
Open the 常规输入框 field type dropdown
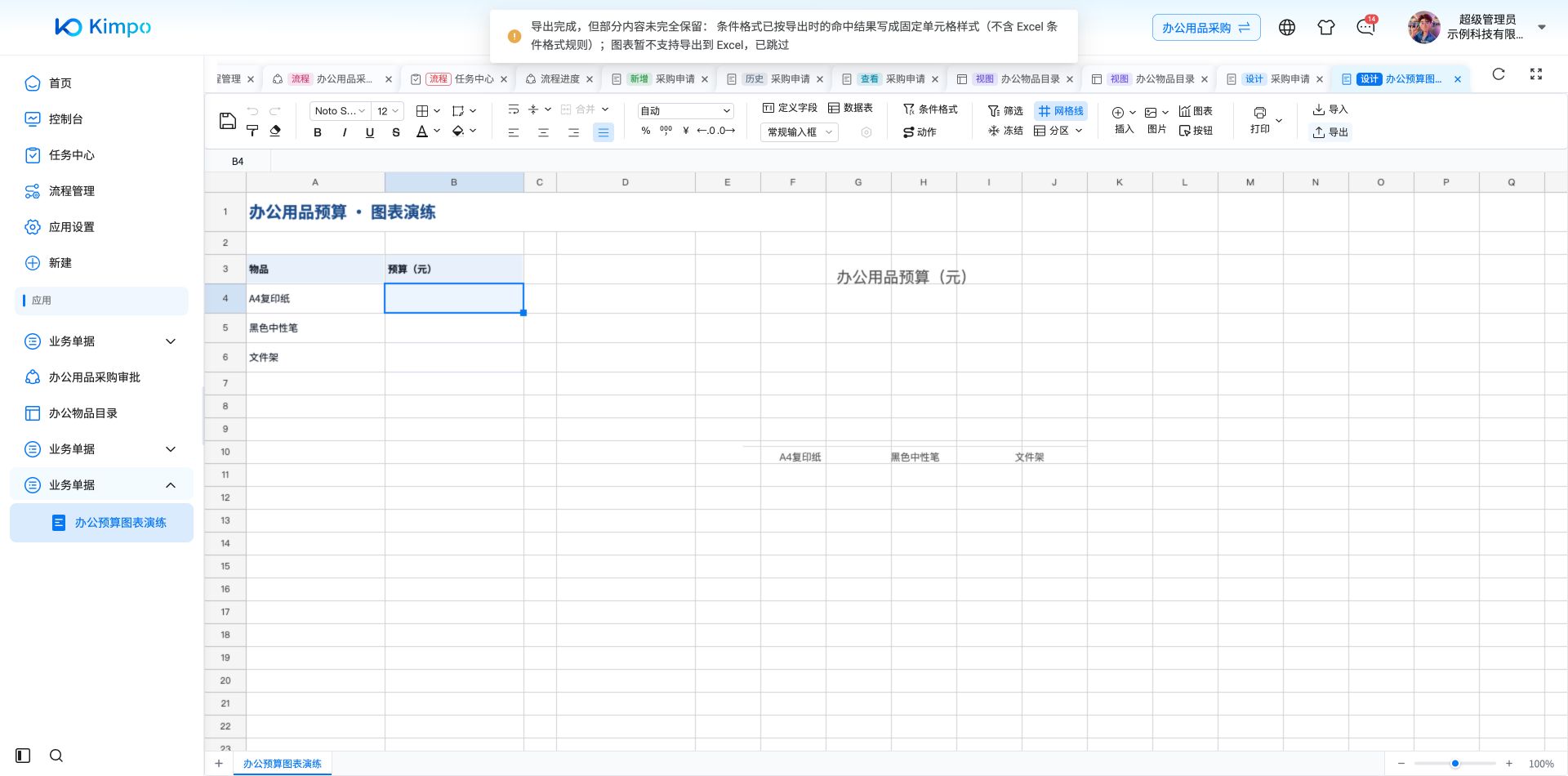tap(800, 132)
